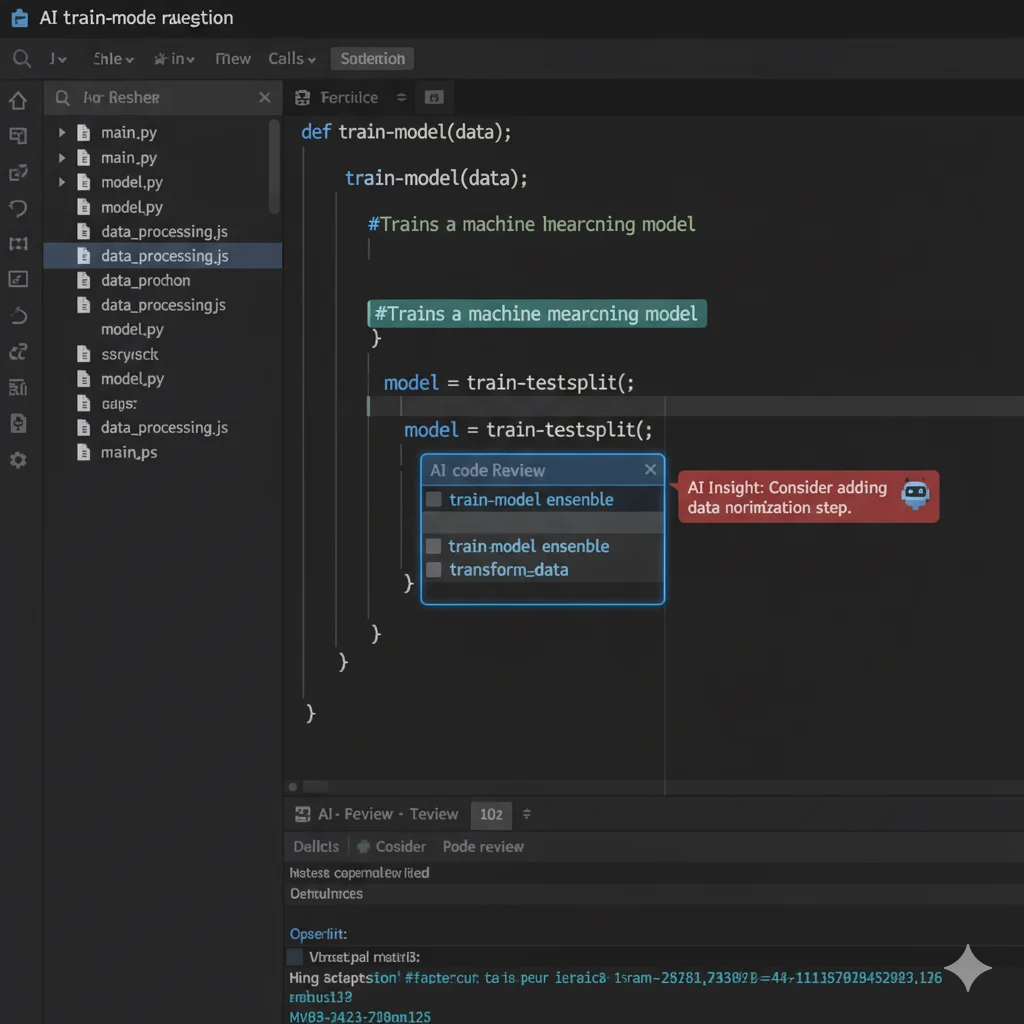
Task: Click the 102 count badge
Action: (x=491, y=814)
